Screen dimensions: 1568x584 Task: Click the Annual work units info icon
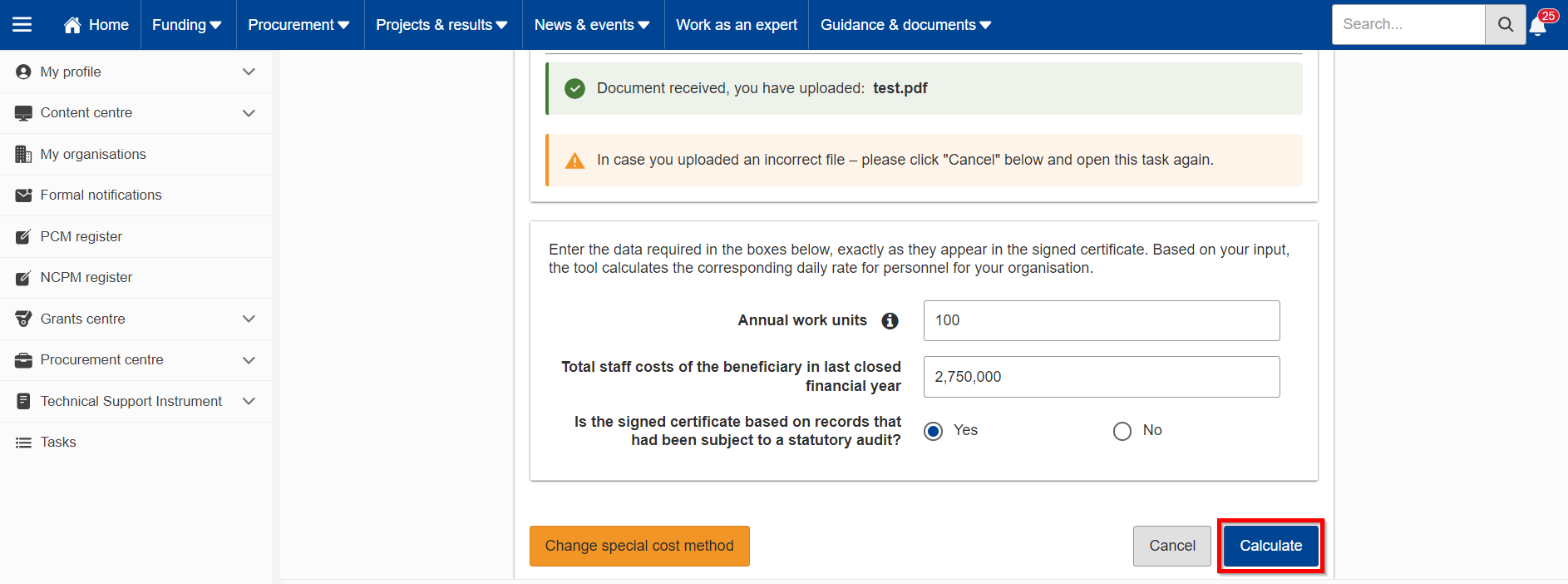pos(890,321)
